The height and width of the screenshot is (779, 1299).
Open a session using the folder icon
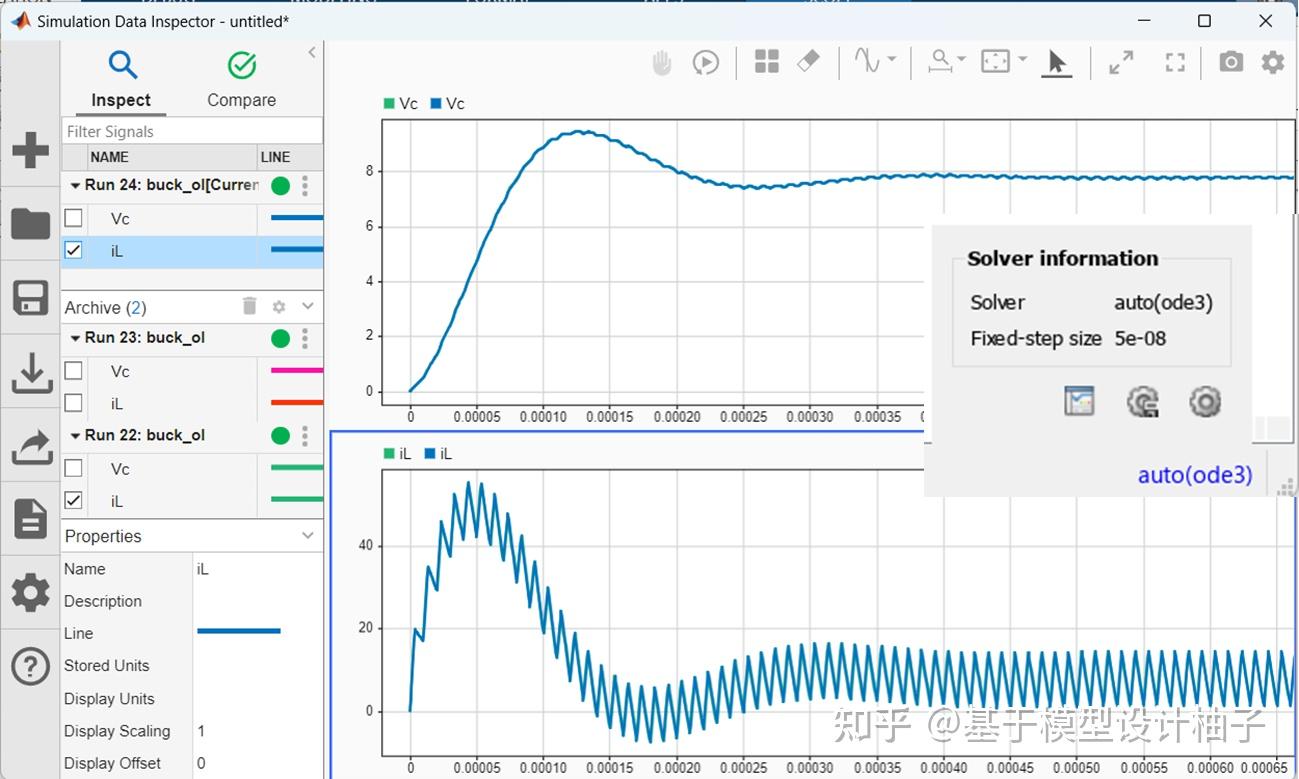click(30, 224)
